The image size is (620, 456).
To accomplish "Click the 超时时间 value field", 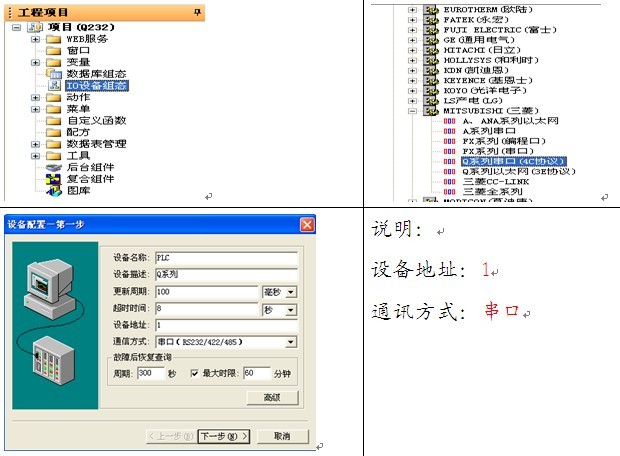I will pos(207,309).
